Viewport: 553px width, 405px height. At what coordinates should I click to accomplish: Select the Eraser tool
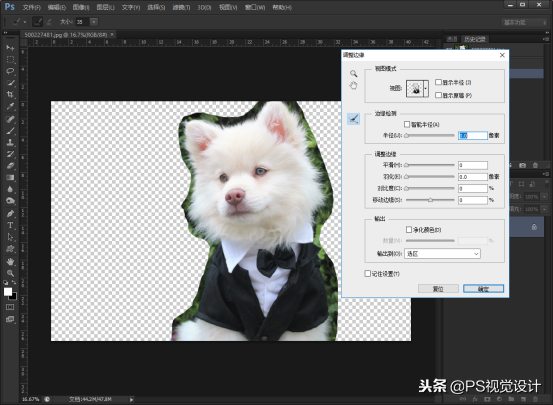(10, 166)
